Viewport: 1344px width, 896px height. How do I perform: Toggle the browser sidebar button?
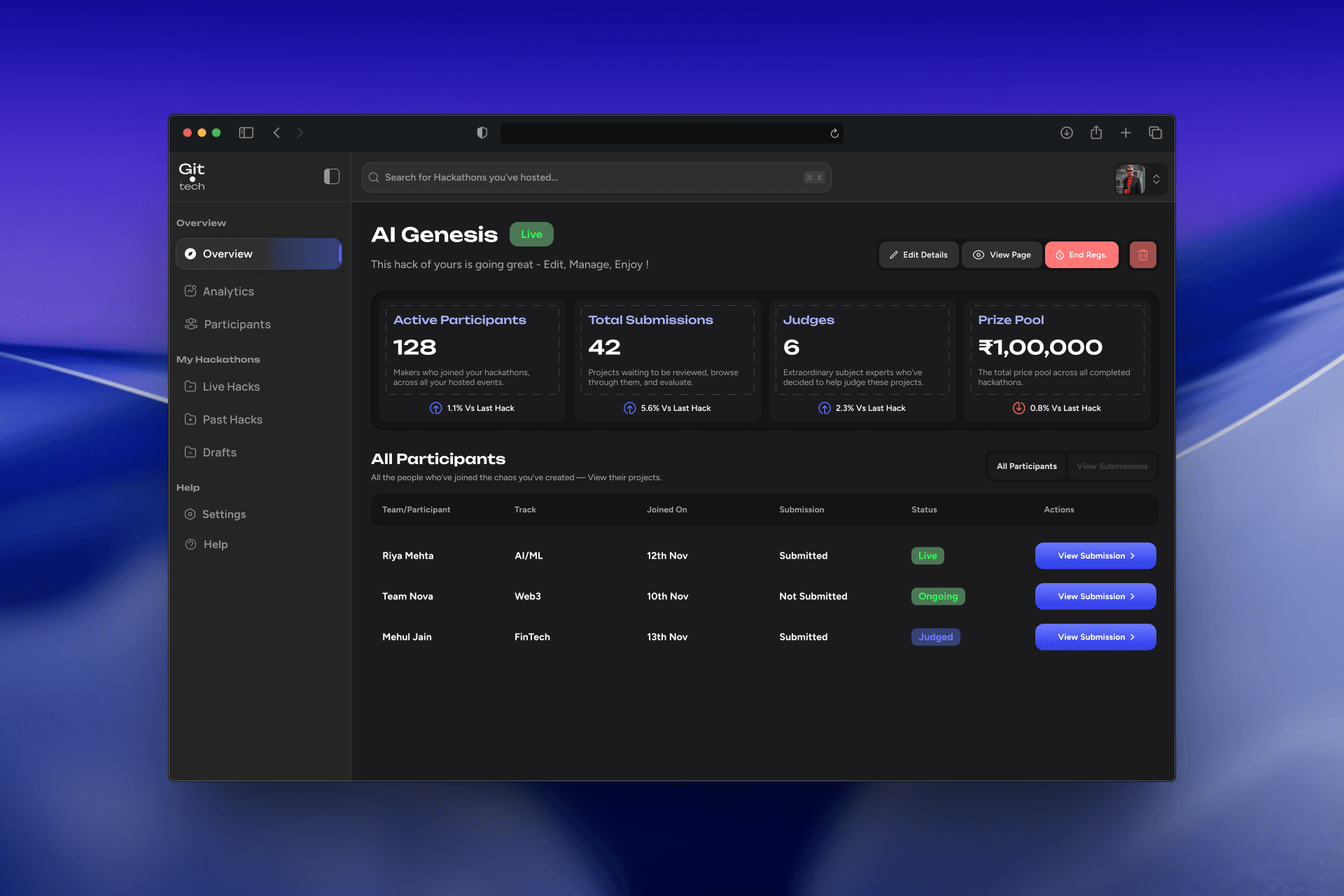tap(246, 133)
